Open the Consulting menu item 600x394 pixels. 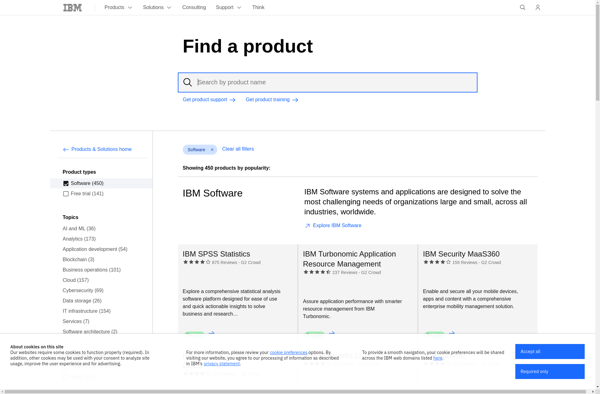tap(194, 7)
